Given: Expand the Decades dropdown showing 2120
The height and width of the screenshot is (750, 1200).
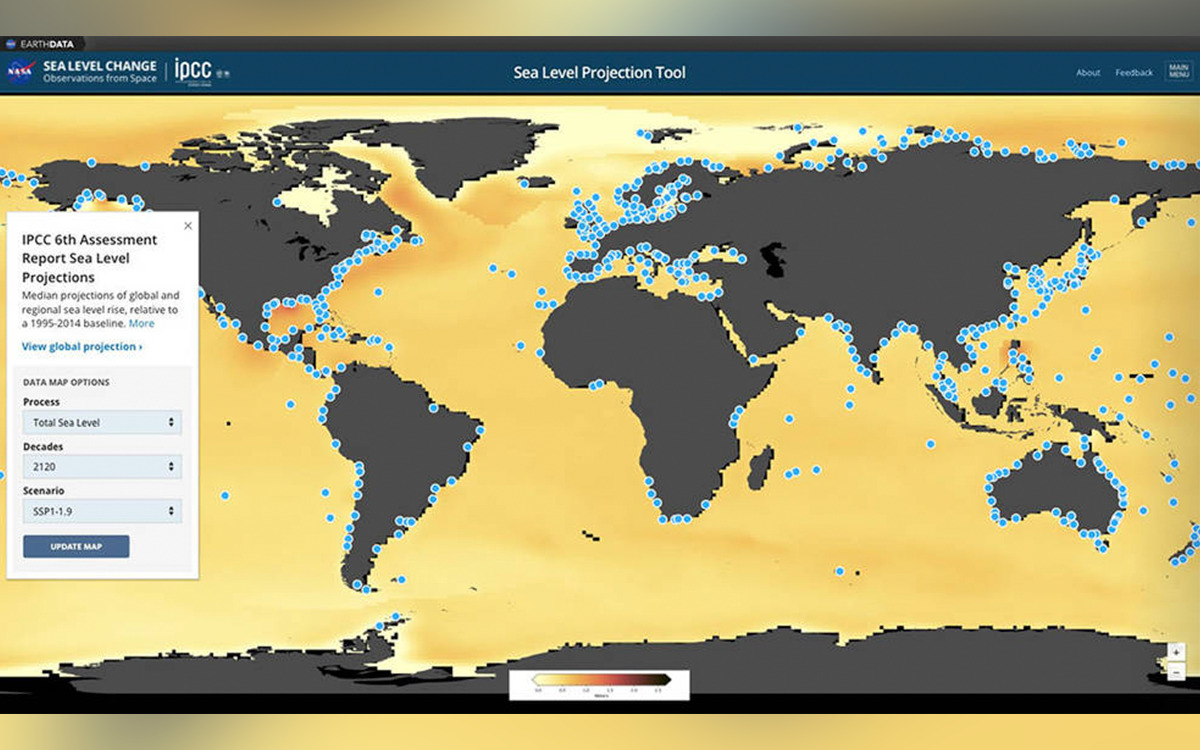Looking at the screenshot, I should pyautogui.click(x=102, y=467).
